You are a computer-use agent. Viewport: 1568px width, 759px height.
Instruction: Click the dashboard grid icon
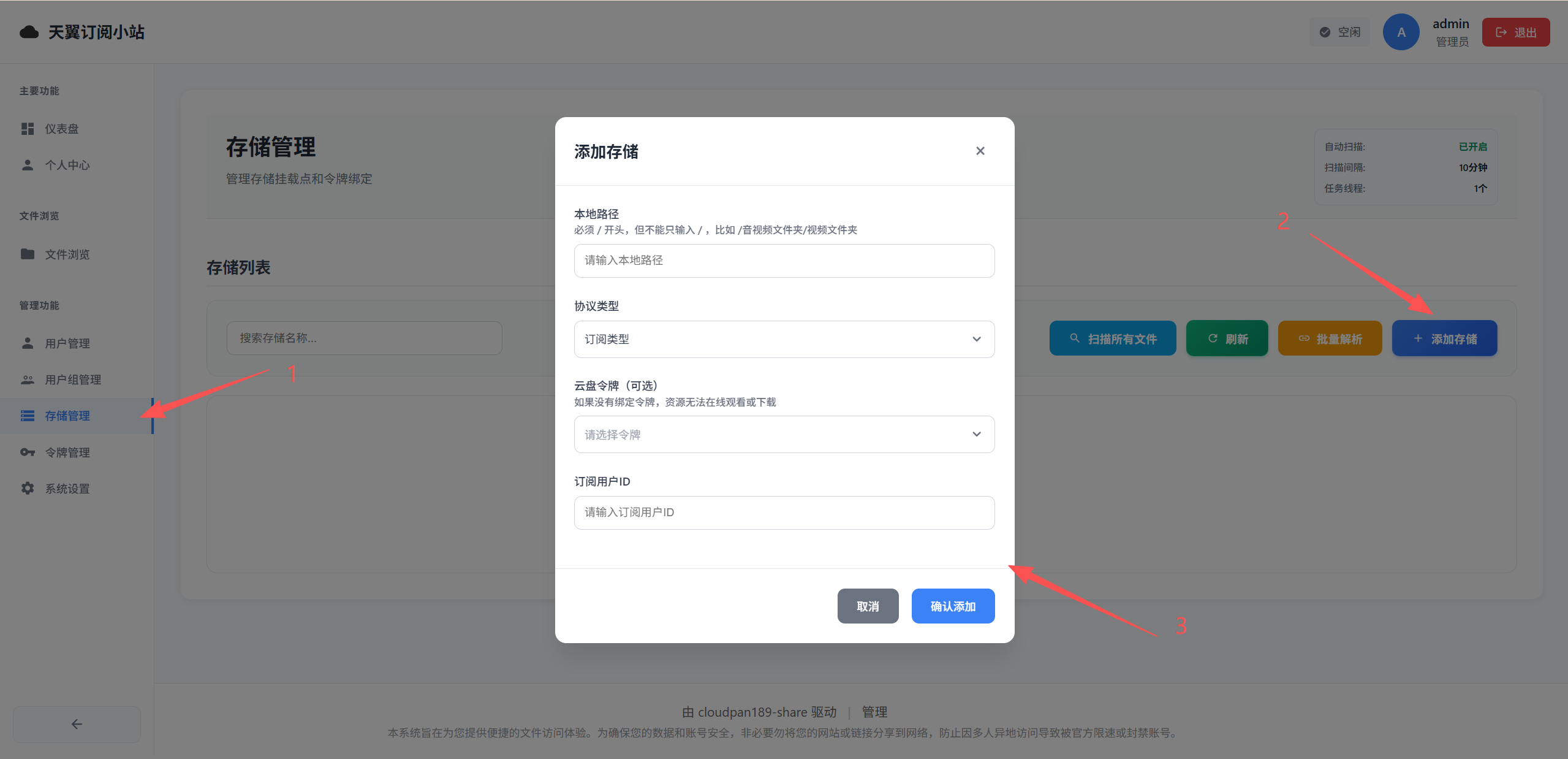[x=28, y=129]
